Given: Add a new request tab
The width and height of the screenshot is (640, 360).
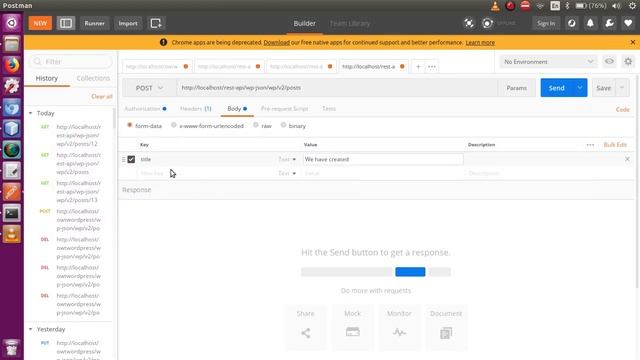Looking at the screenshot, I should click(418, 67).
